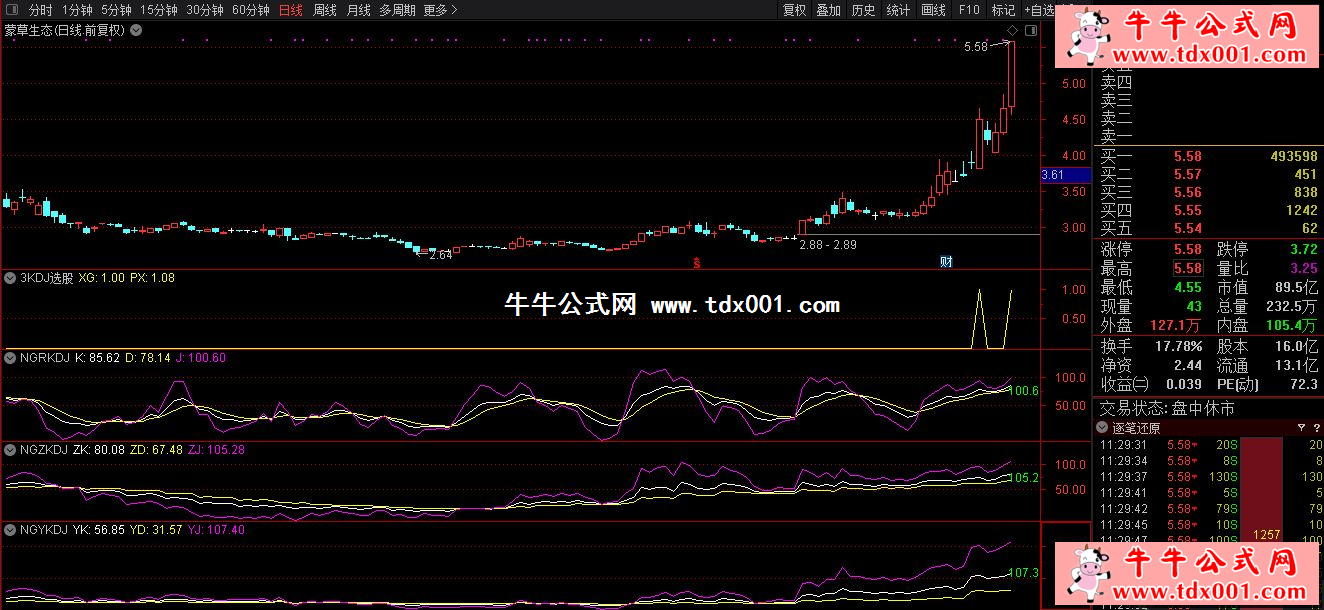Click the 5.58 high price label on chart
The height and width of the screenshot is (610, 1324).
(x=976, y=46)
